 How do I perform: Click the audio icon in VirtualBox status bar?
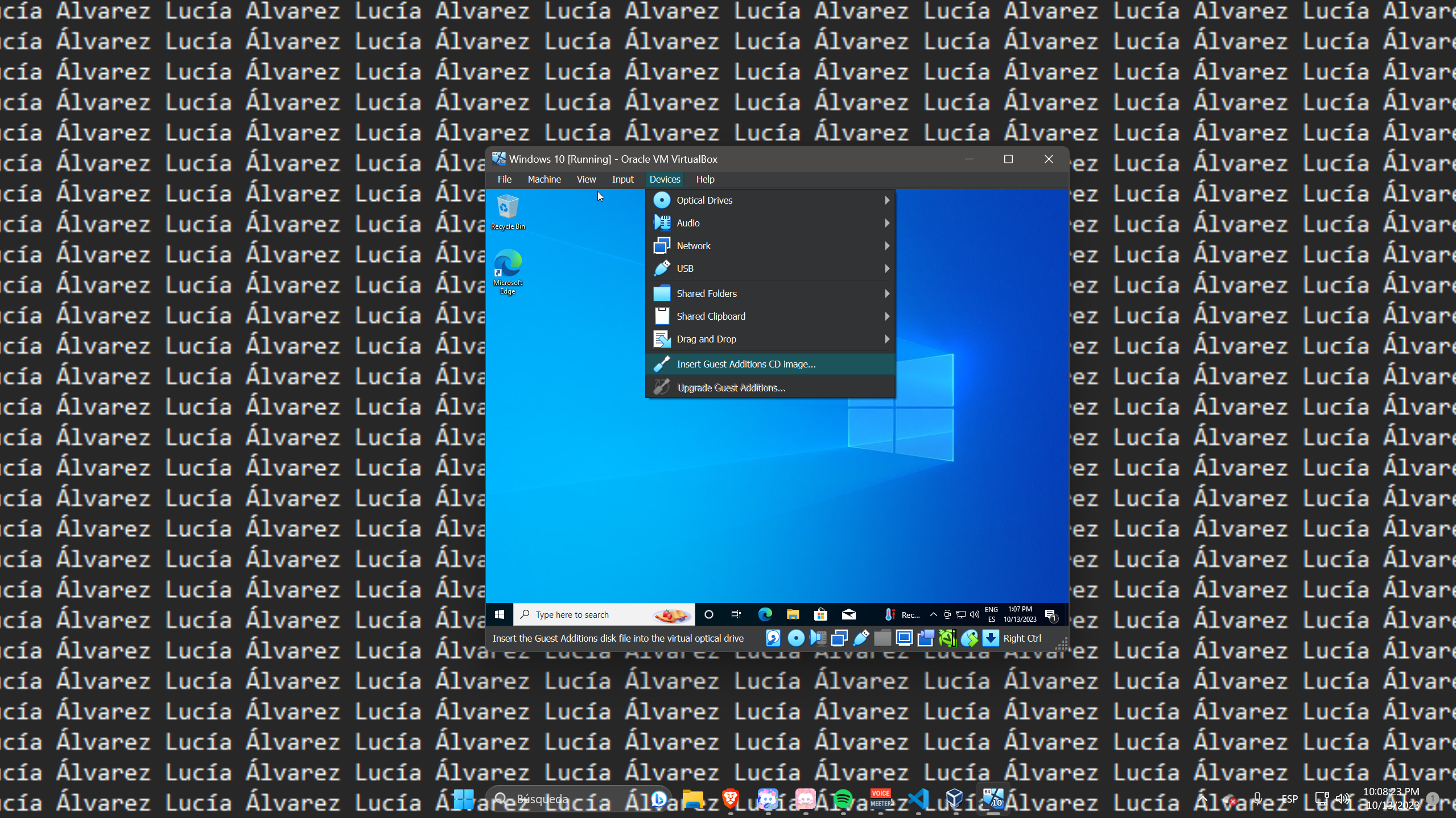[x=818, y=638]
